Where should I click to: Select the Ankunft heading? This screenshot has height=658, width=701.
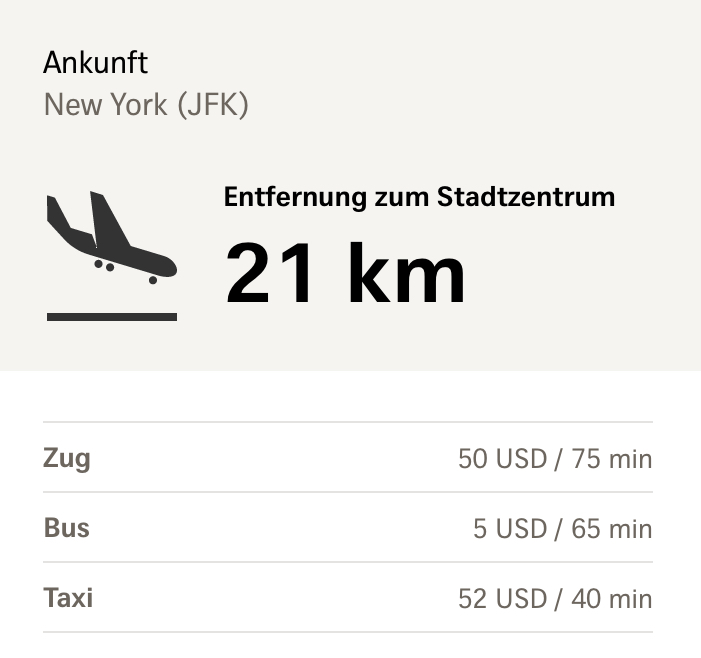click(x=95, y=63)
